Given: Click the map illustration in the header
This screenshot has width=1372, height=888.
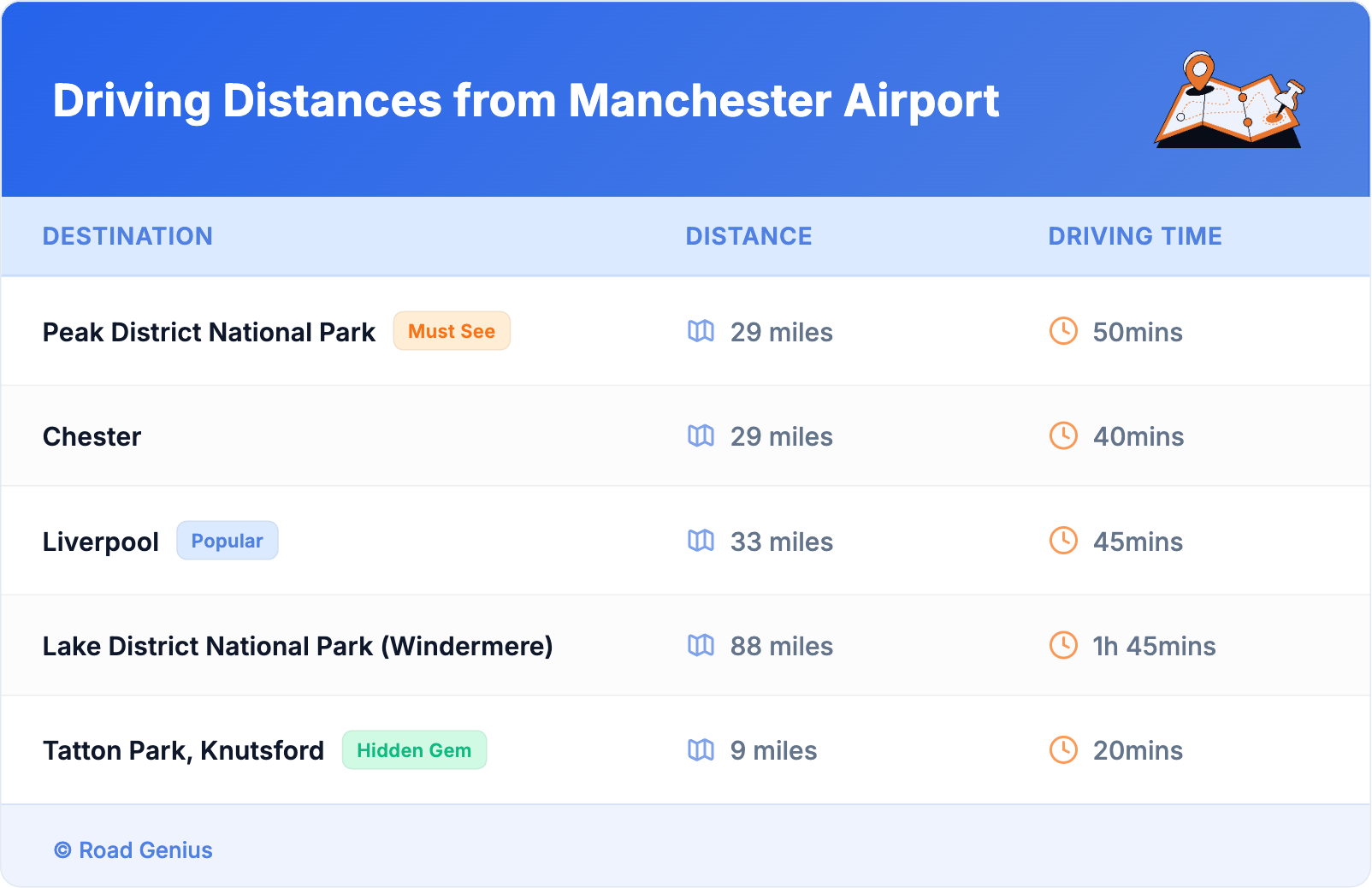Looking at the screenshot, I should coord(1229,101).
